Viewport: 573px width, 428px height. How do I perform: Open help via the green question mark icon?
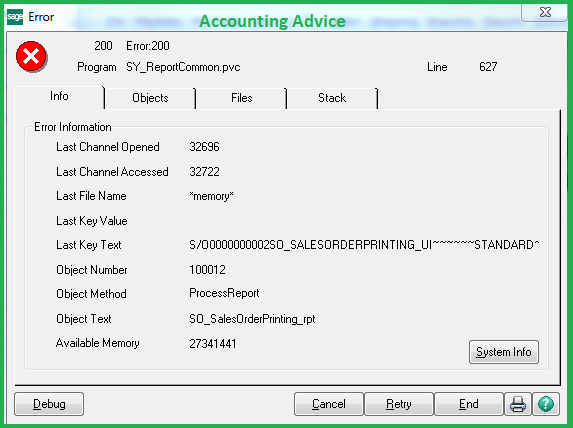click(546, 404)
